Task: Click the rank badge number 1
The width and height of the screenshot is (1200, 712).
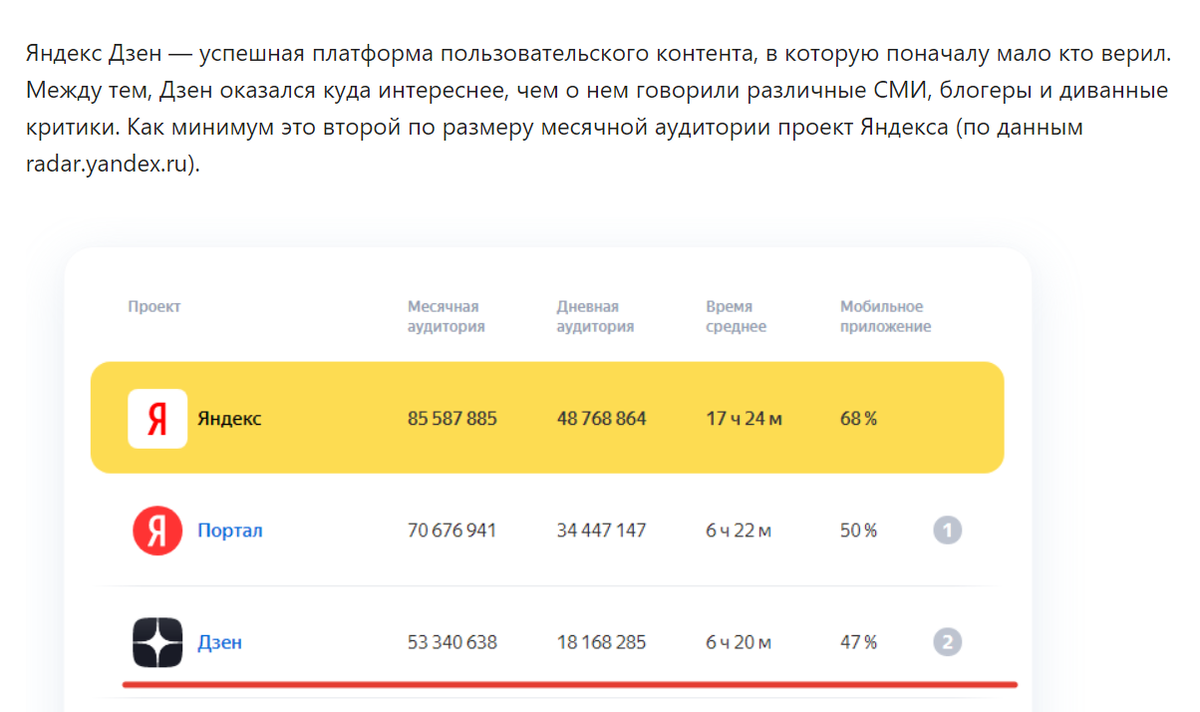Action: [947, 530]
